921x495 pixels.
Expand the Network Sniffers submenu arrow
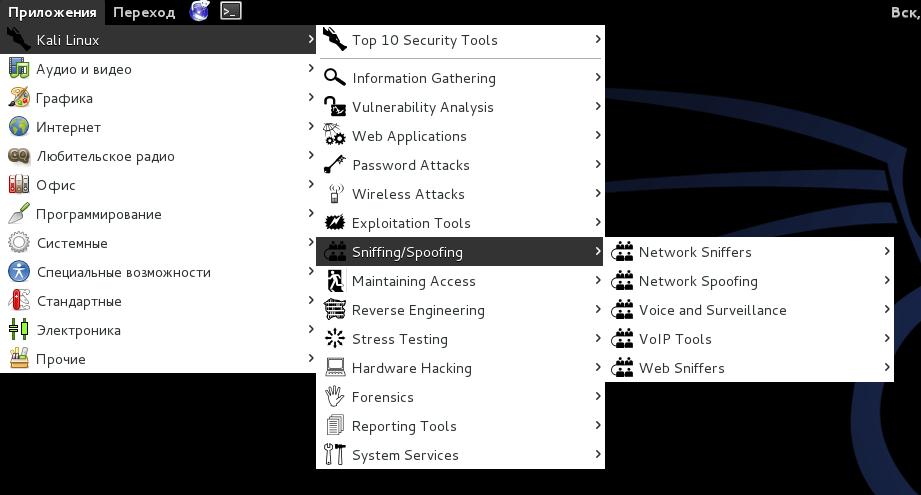(886, 252)
